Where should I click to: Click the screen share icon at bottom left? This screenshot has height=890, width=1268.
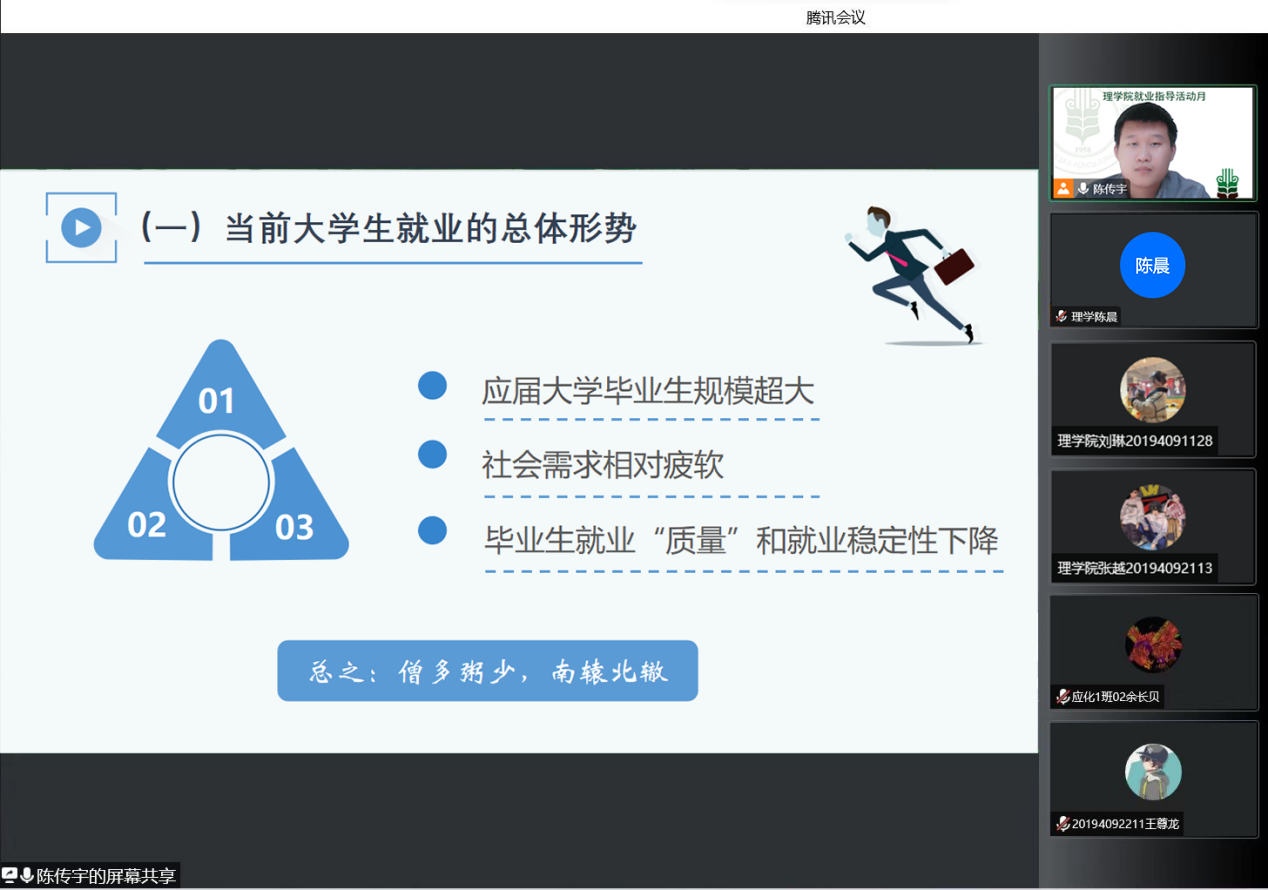pos(10,876)
